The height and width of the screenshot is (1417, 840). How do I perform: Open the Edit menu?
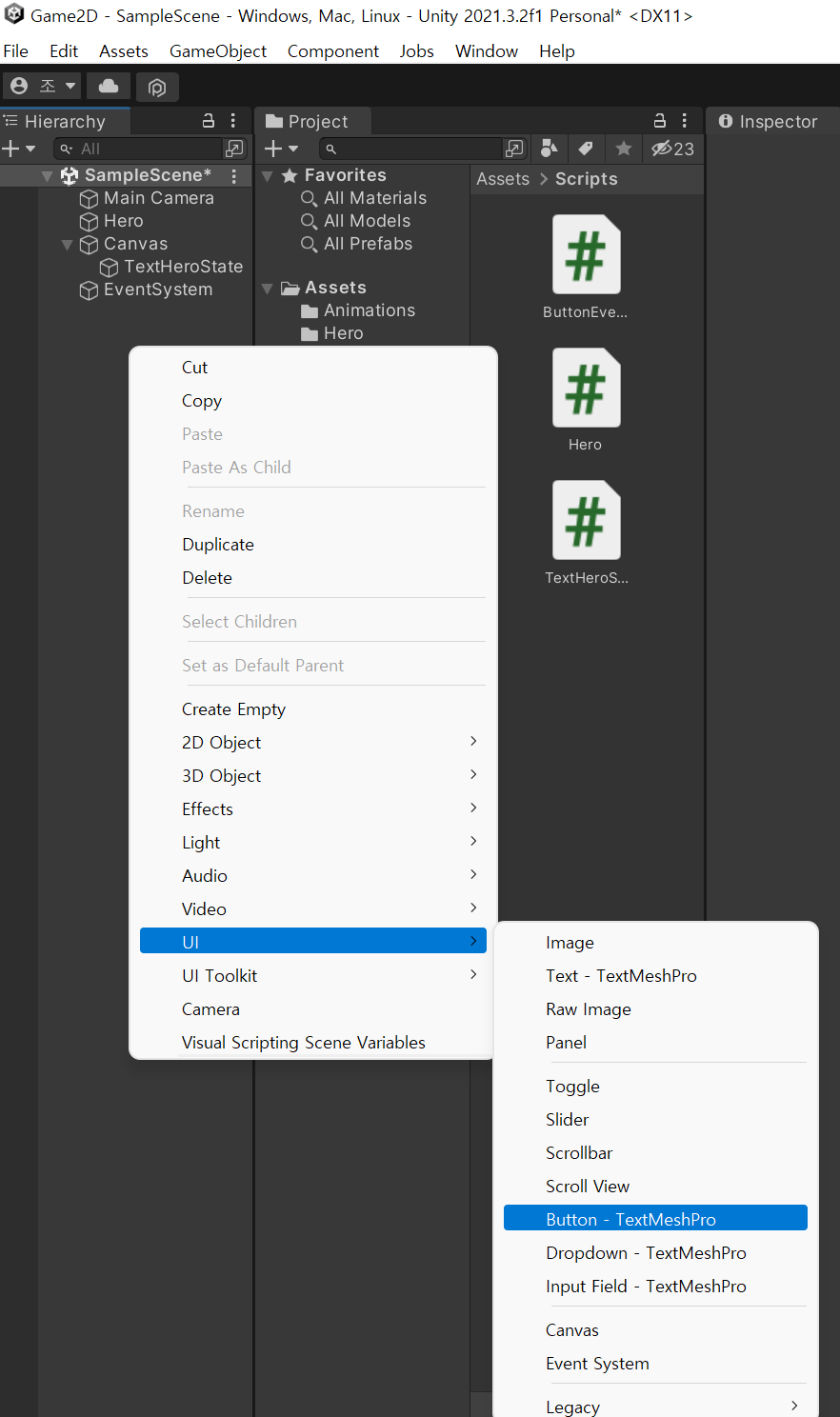point(64,51)
